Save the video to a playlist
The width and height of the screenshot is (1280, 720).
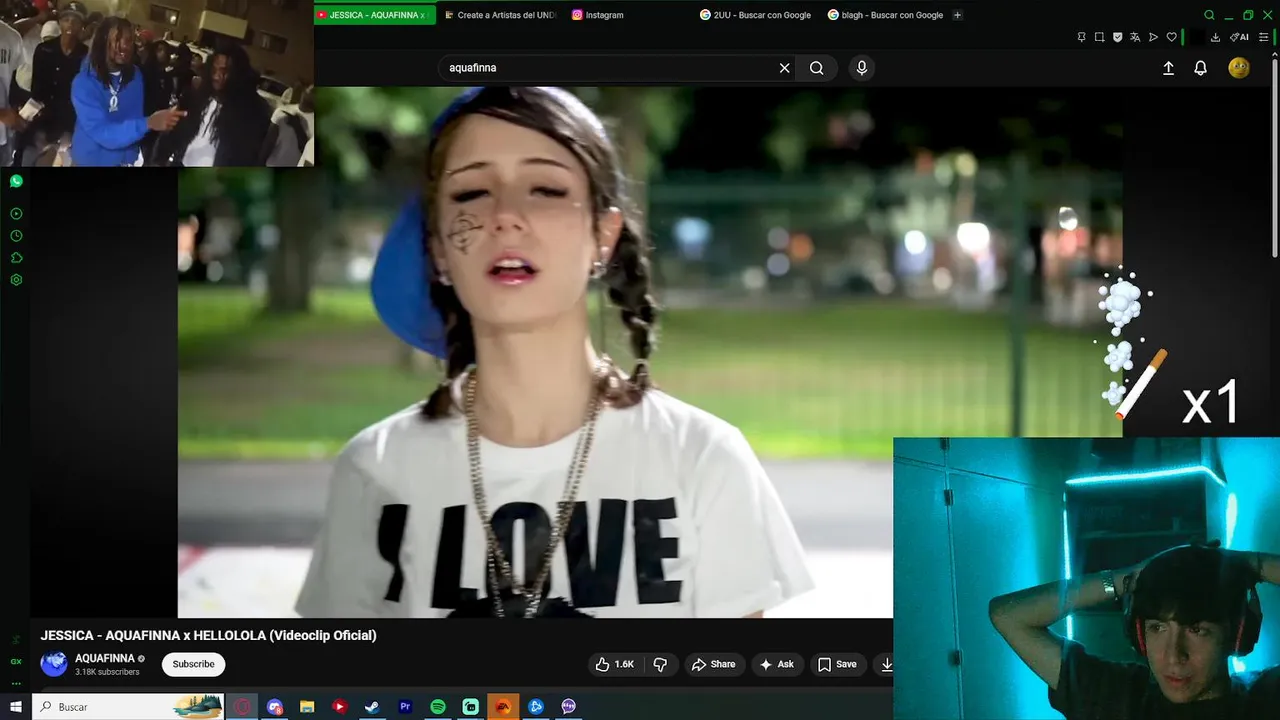tap(837, 664)
